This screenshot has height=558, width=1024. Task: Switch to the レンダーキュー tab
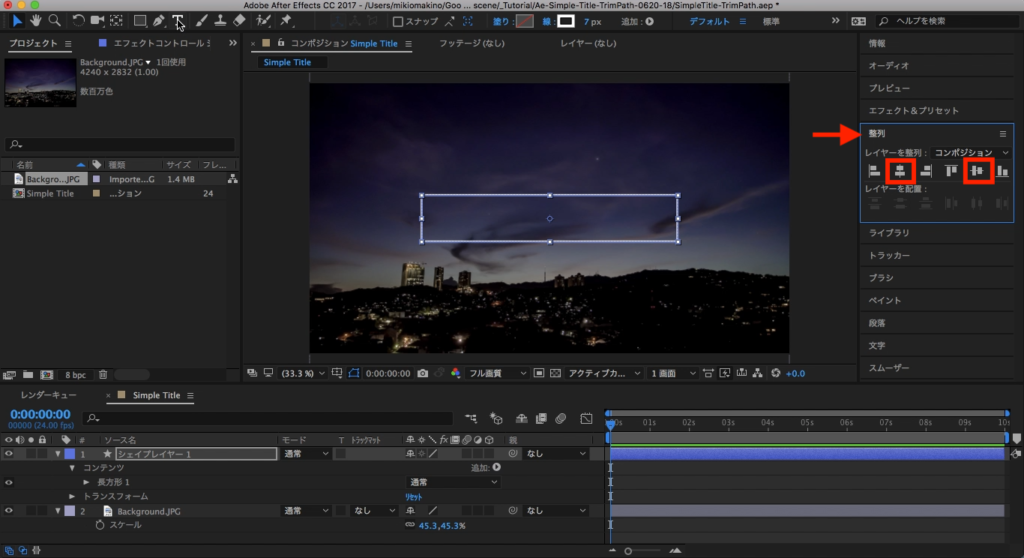coord(49,395)
